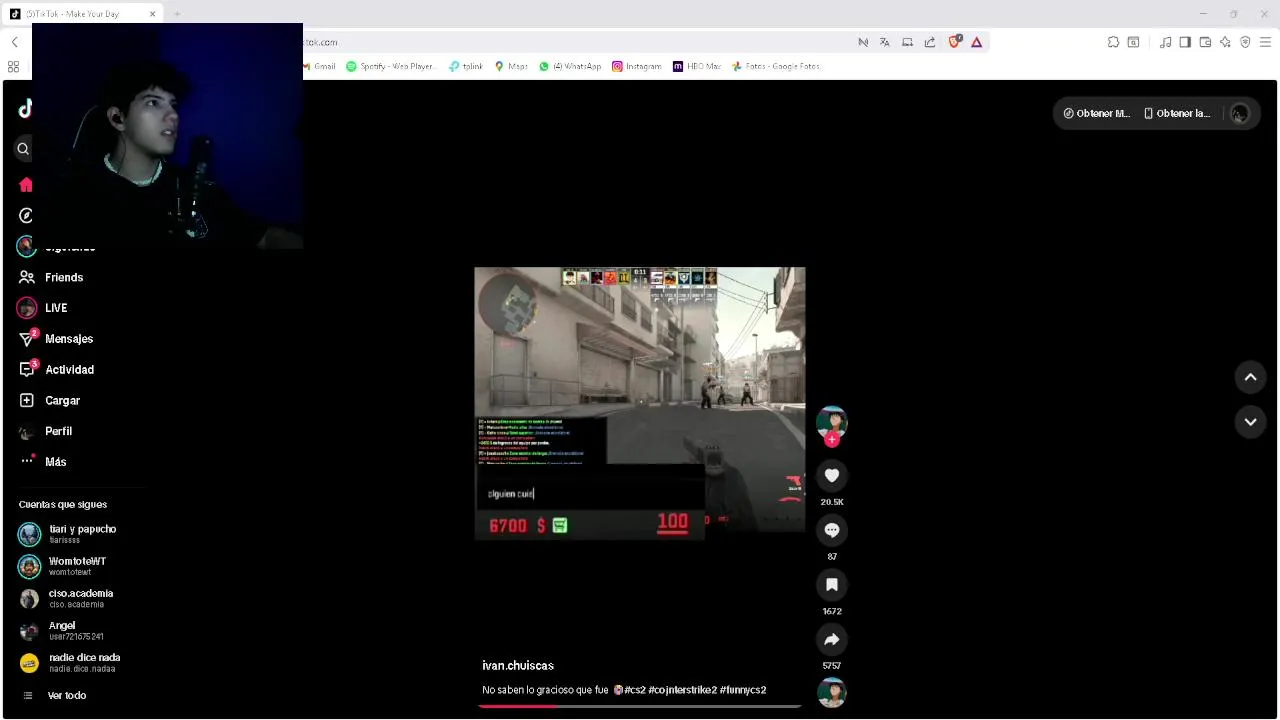This screenshot has width=1280, height=720.
Task: Open ivan.chuiscas creator profile link
Action: 518,665
